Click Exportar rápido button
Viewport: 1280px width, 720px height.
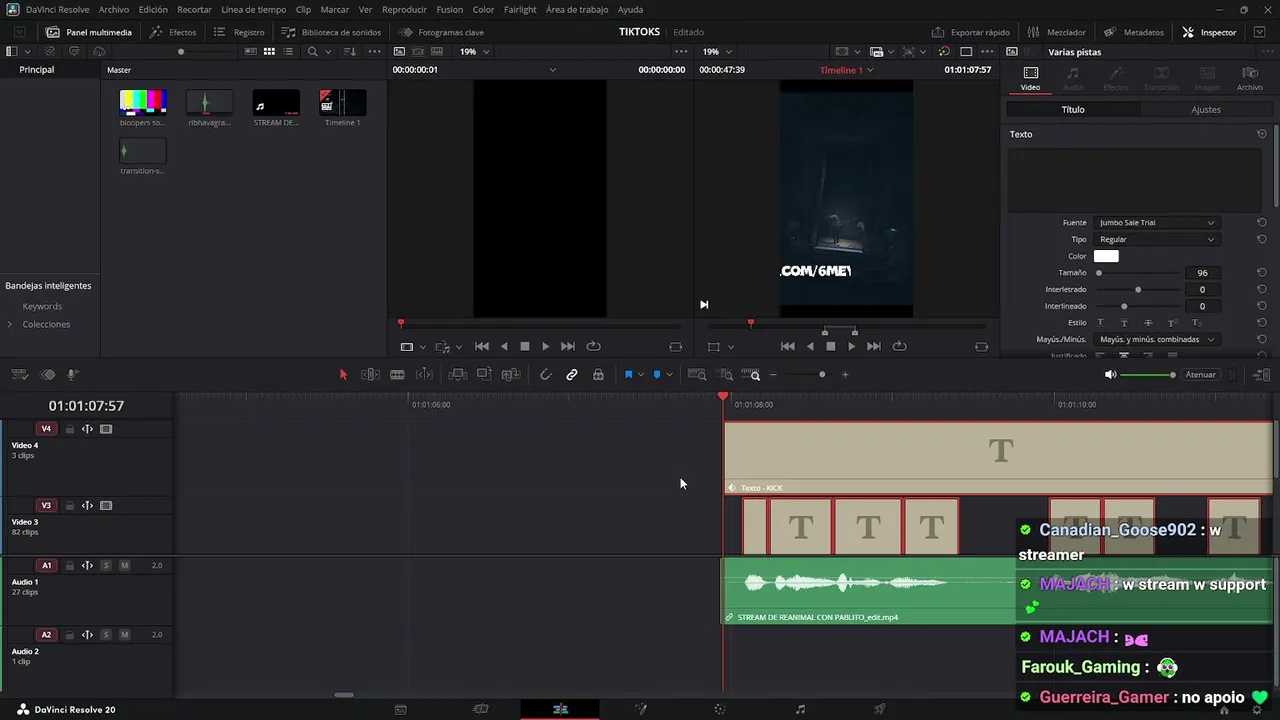971,32
